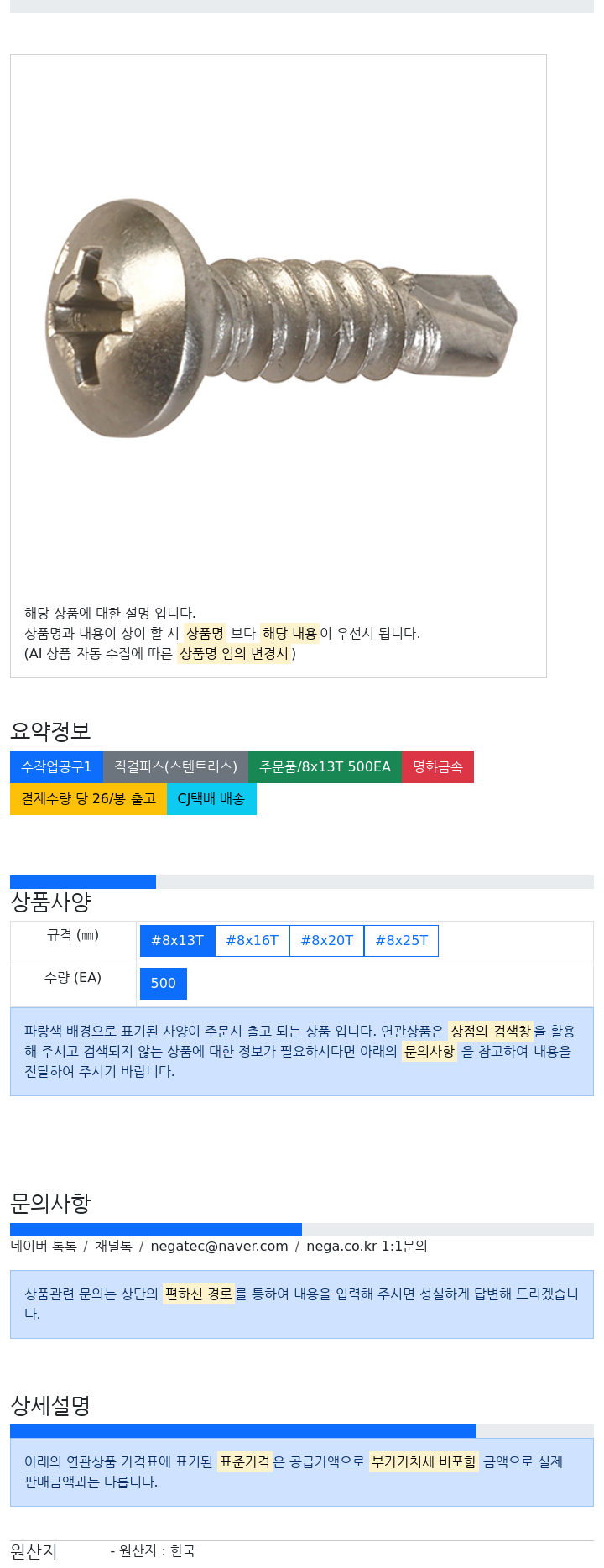Click the 문의사항 section progress bar
This screenshot has height=1568, width=604.
click(302, 1230)
